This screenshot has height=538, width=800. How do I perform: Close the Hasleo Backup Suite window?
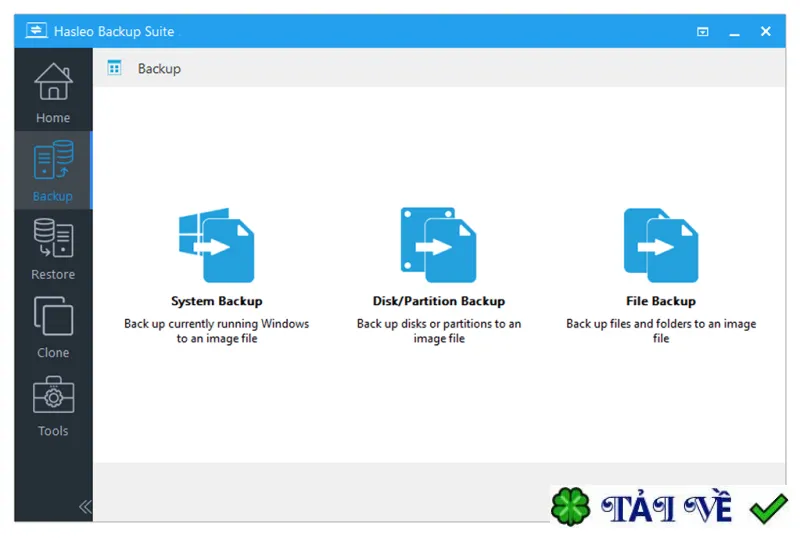coord(765,31)
